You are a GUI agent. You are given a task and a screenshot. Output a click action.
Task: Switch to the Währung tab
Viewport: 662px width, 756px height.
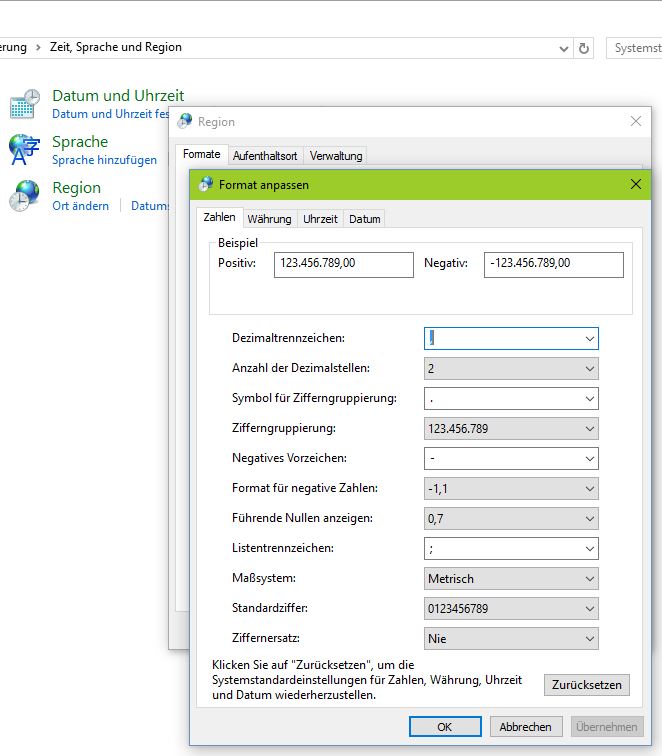[x=269, y=219]
